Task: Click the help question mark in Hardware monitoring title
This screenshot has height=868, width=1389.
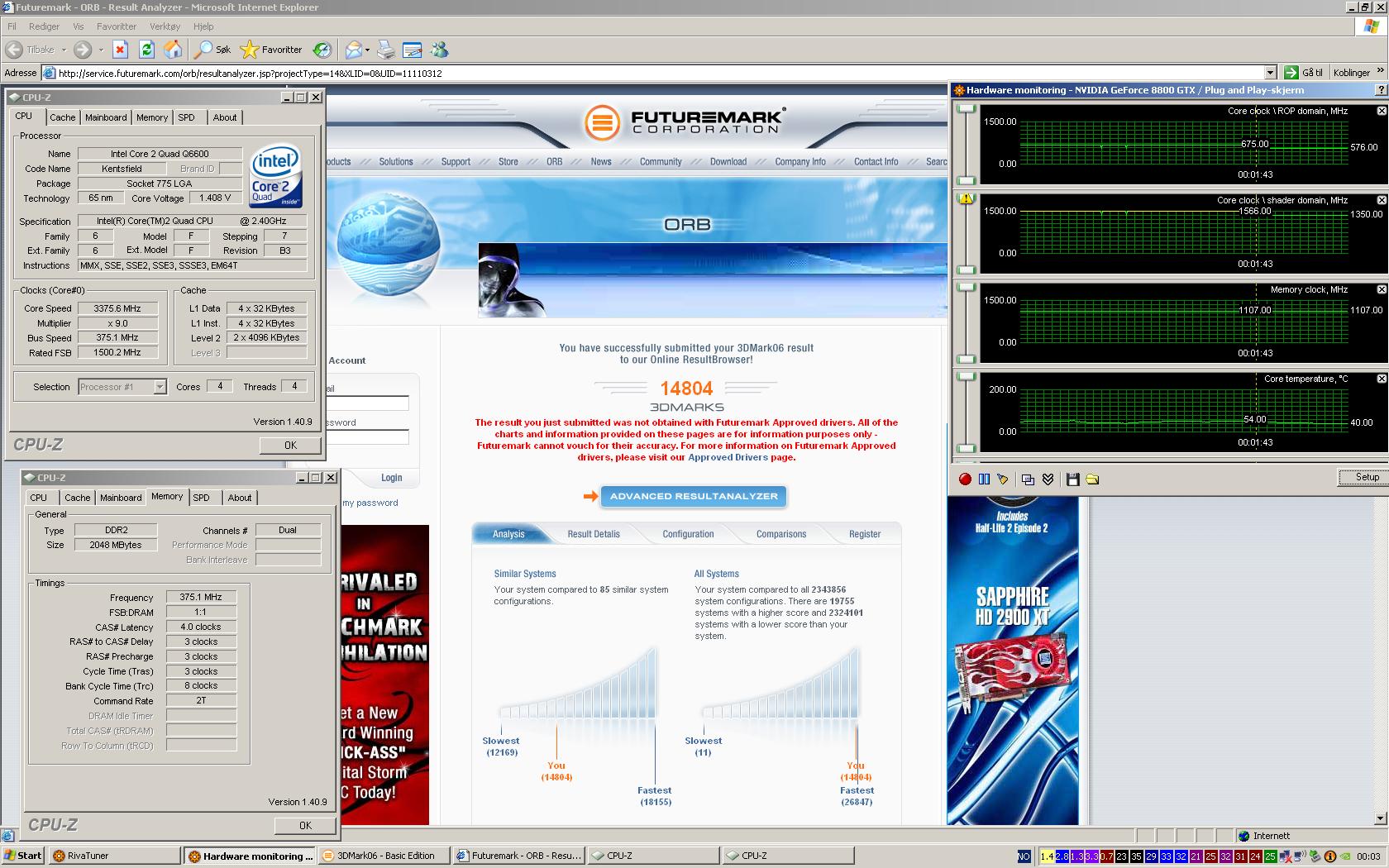Action: (x=1380, y=90)
